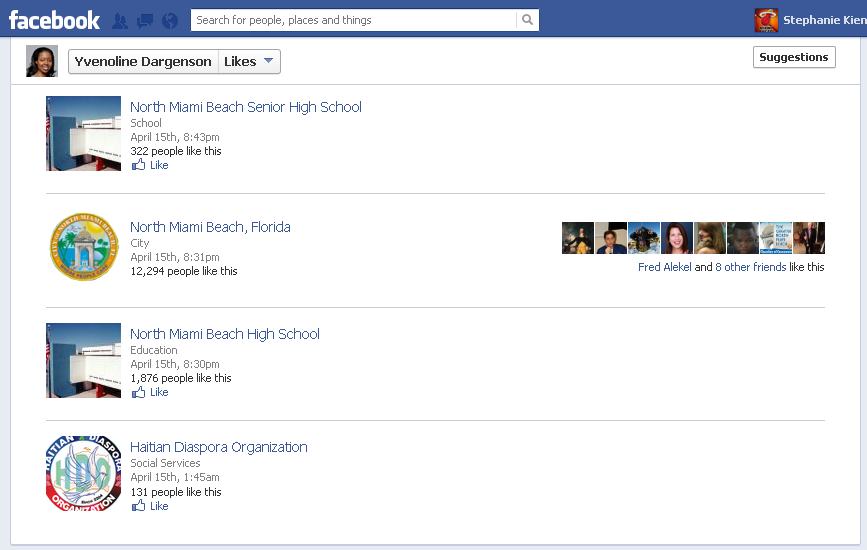Expand the Likes dropdown menu
The width and height of the screenshot is (867, 550).
249,62
